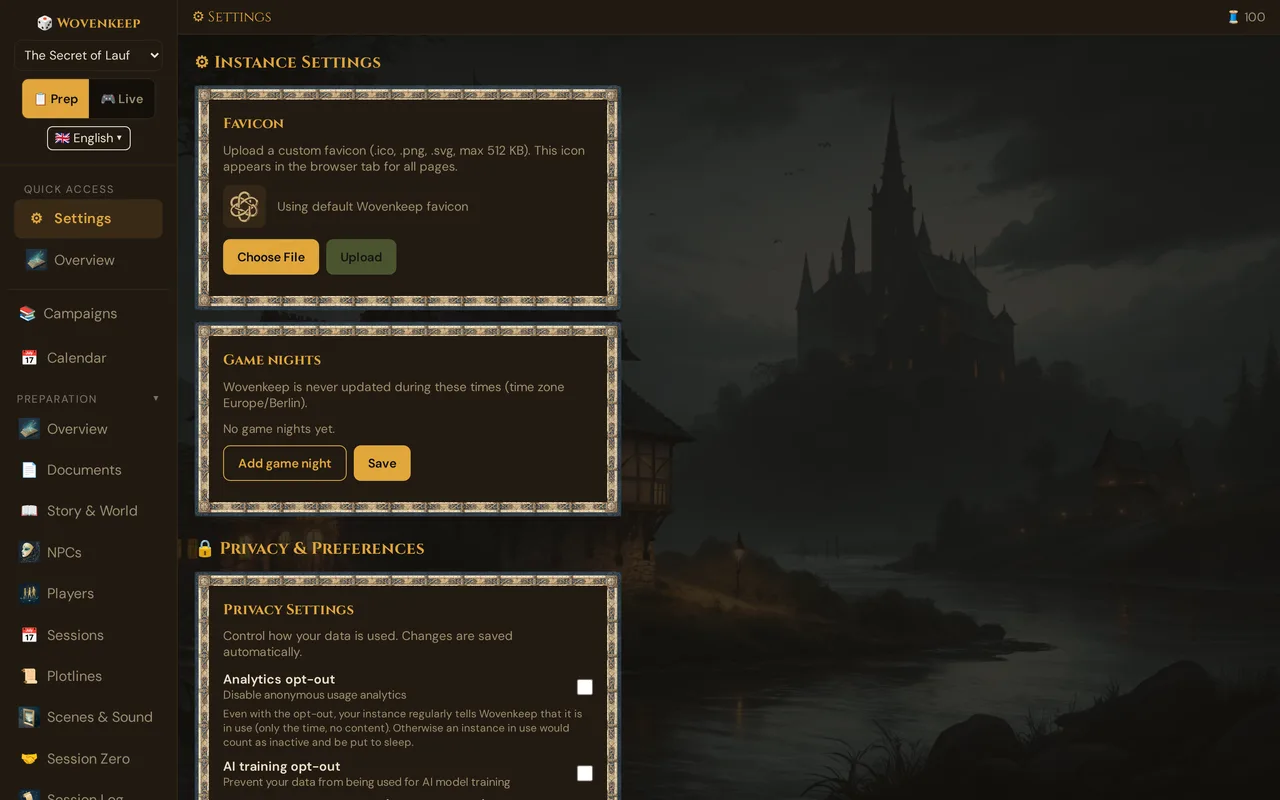
Task: Click the Preparation Overview icon
Action: (29, 429)
